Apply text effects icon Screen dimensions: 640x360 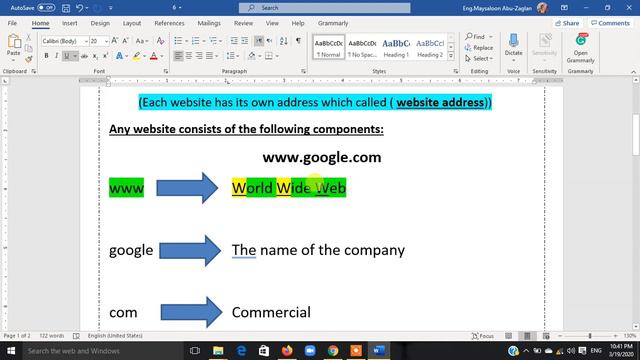[x=119, y=56]
